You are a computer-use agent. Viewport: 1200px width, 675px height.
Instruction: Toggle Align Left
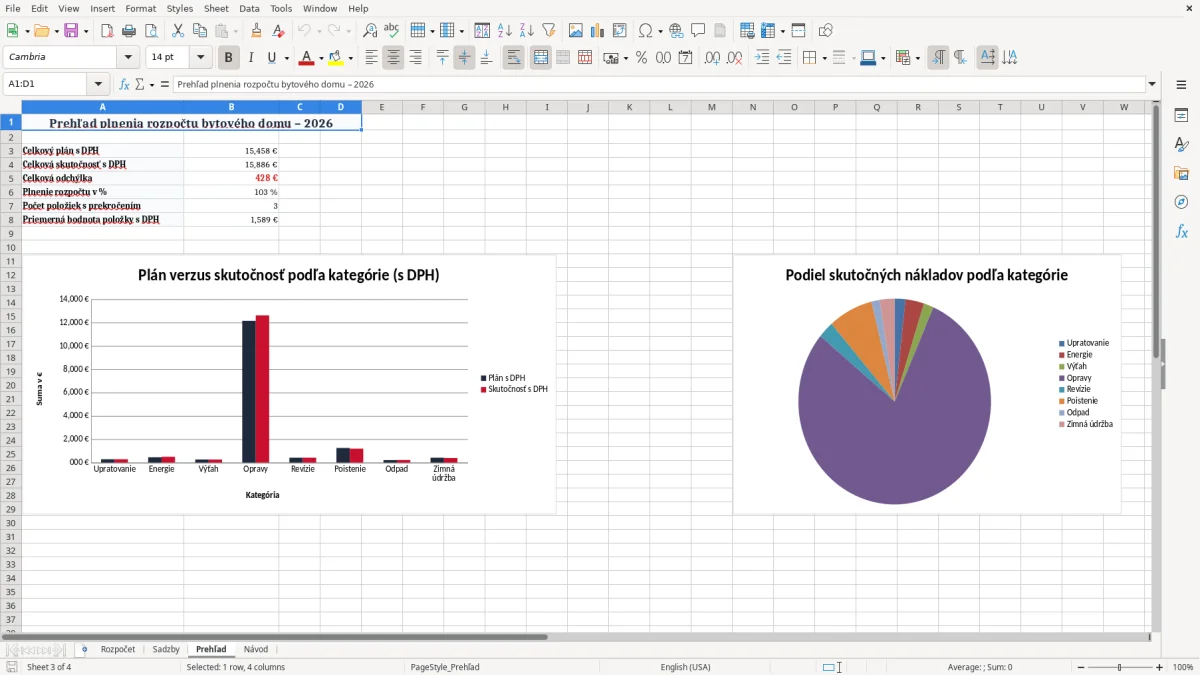coord(371,57)
